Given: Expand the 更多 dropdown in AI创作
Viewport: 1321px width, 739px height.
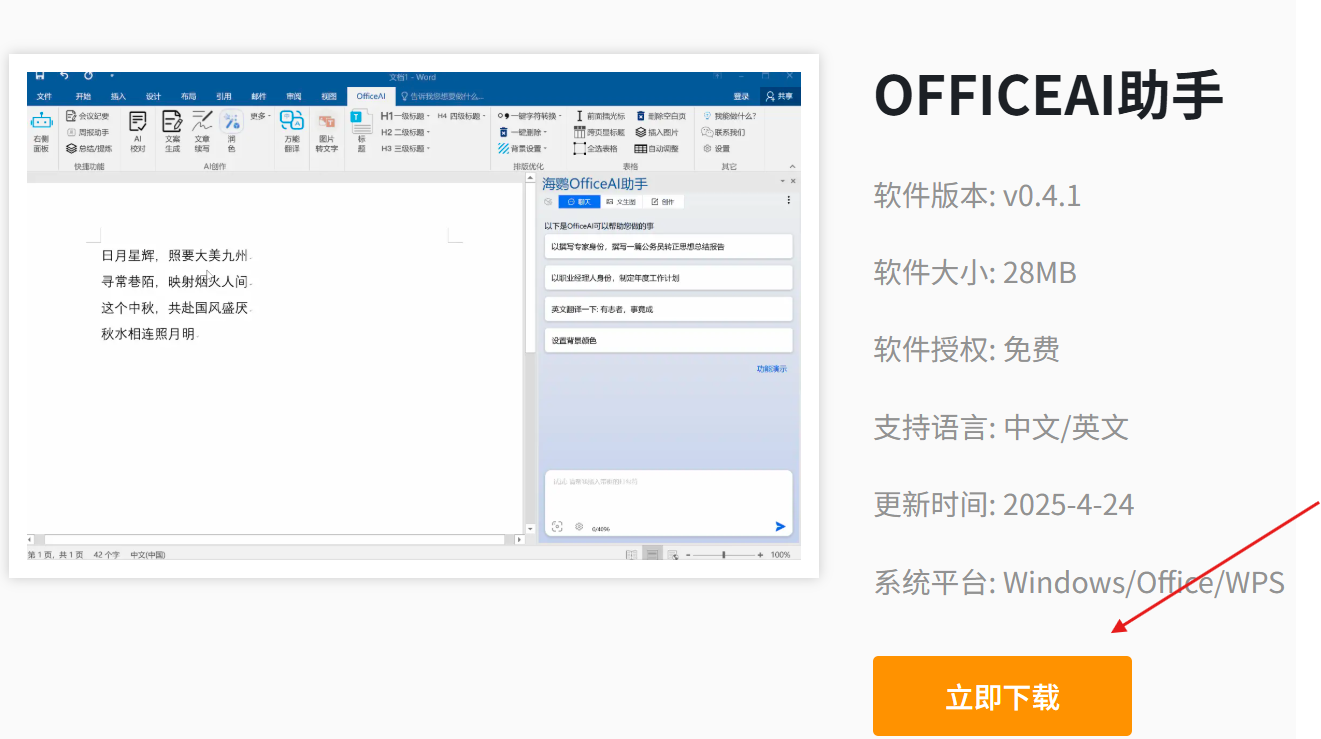Looking at the screenshot, I should click(260, 116).
